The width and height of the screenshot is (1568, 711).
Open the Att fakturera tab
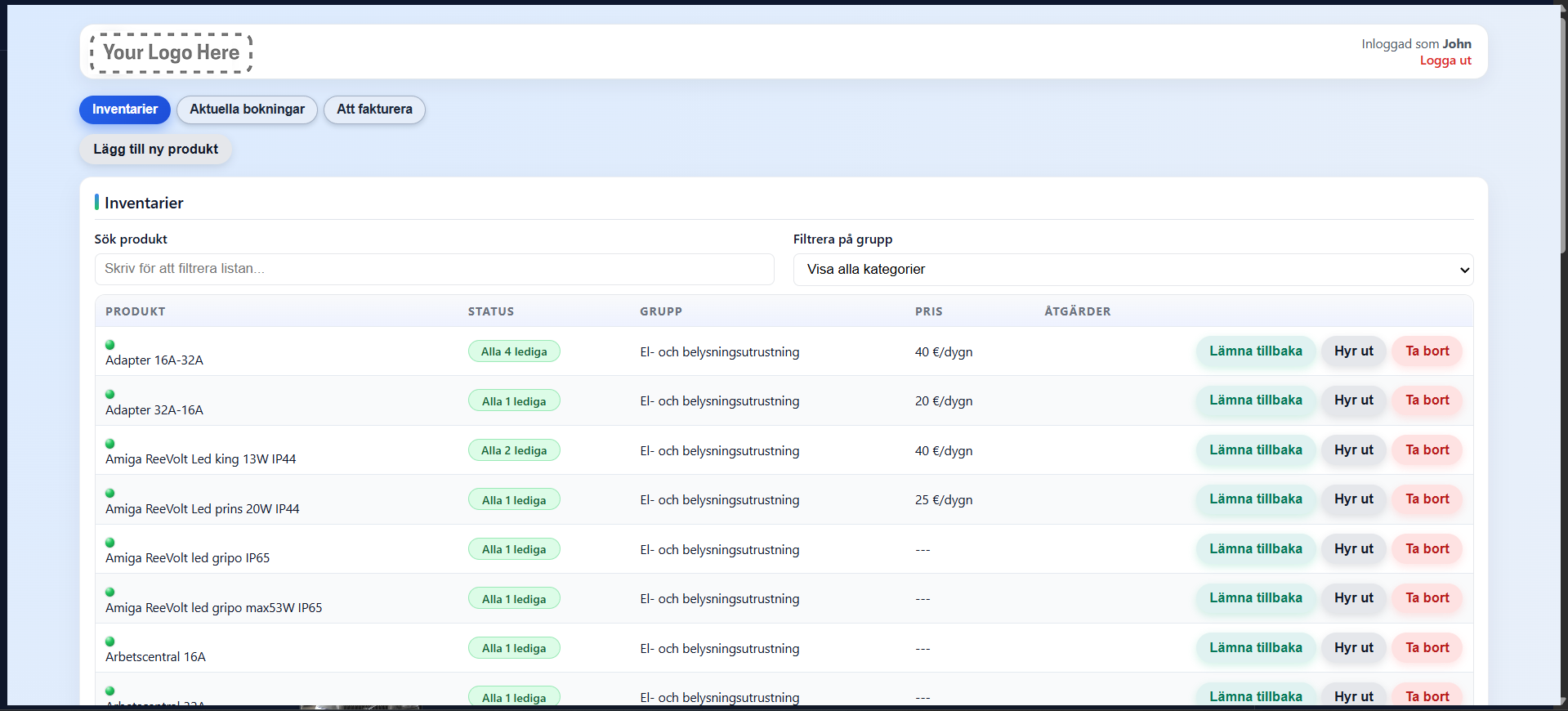click(x=374, y=110)
